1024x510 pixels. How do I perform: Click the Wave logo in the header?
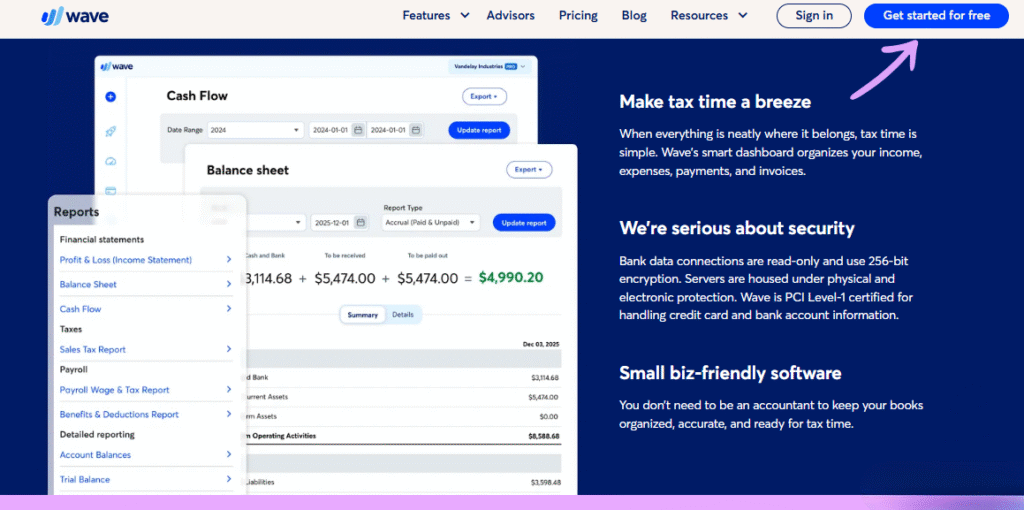coord(74,16)
